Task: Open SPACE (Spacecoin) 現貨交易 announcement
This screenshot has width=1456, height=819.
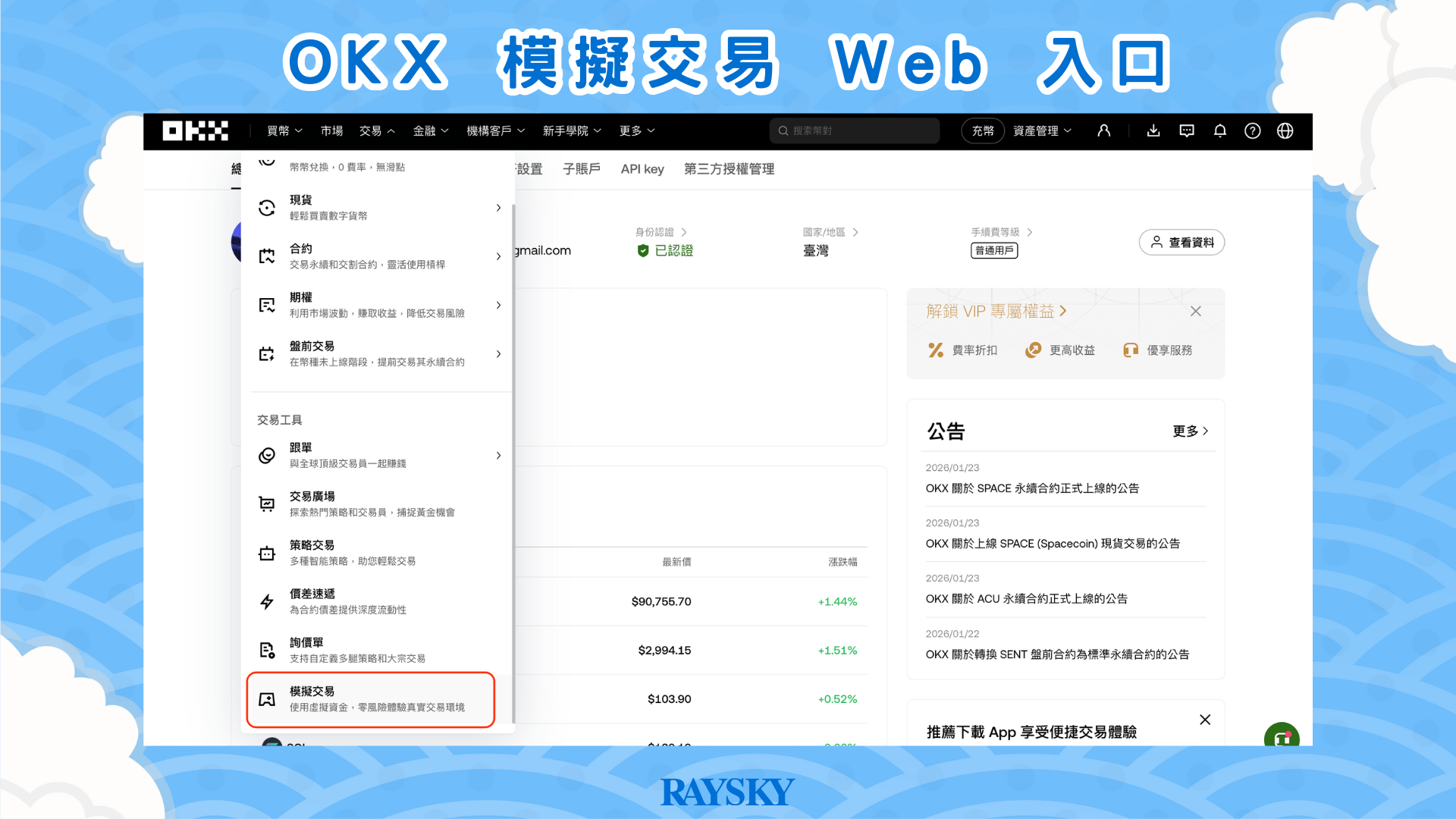Action: tap(1053, 544)
